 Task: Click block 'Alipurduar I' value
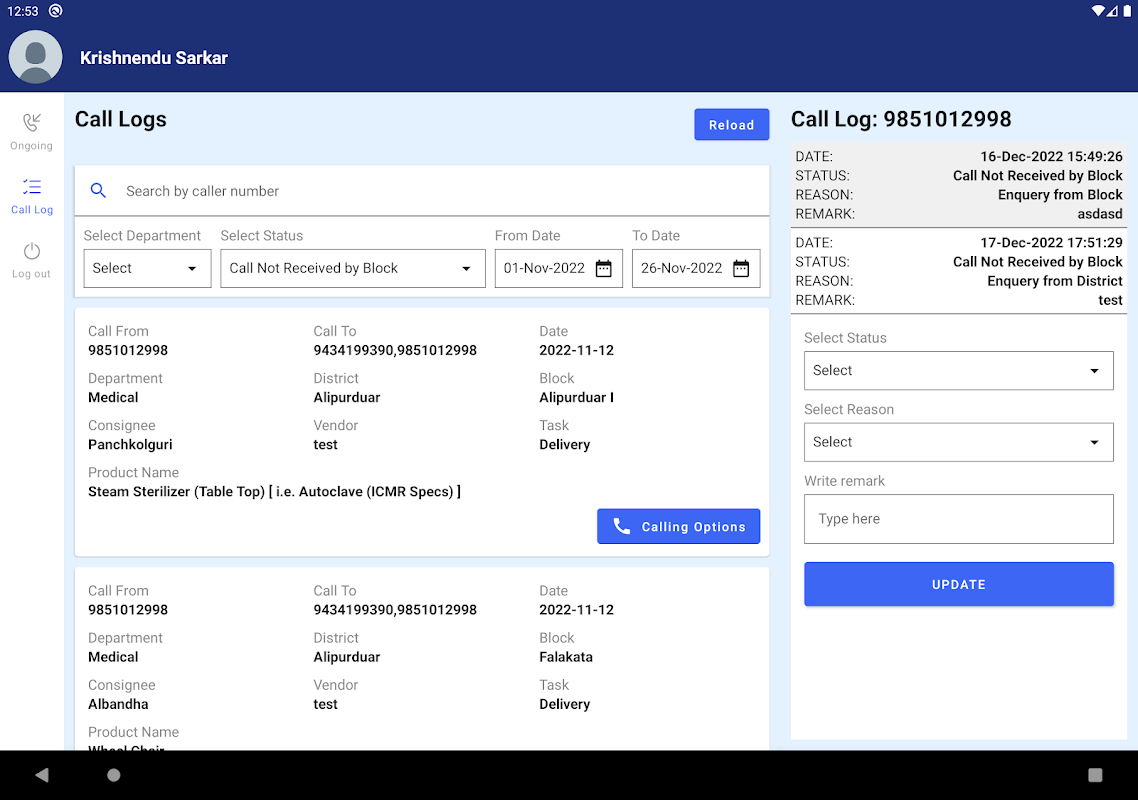point(576,398)
